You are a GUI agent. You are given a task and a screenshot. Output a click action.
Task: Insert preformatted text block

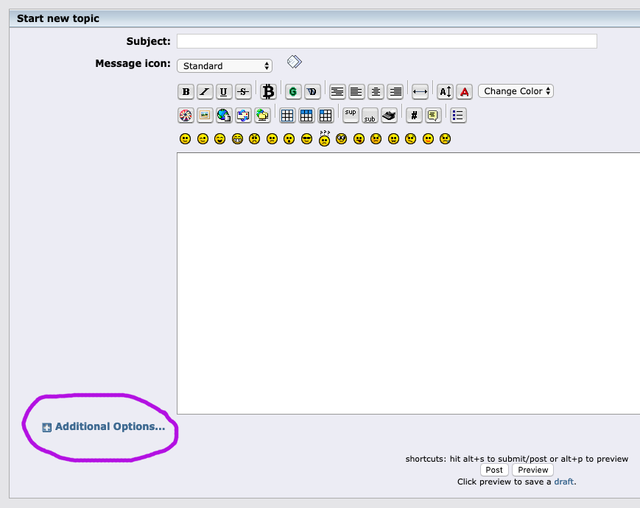pyautogui.click(x=337, y=91)
